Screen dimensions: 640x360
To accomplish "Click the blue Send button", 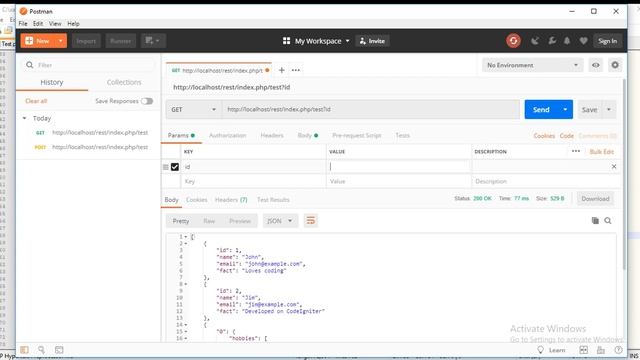I will coord(541,109).
